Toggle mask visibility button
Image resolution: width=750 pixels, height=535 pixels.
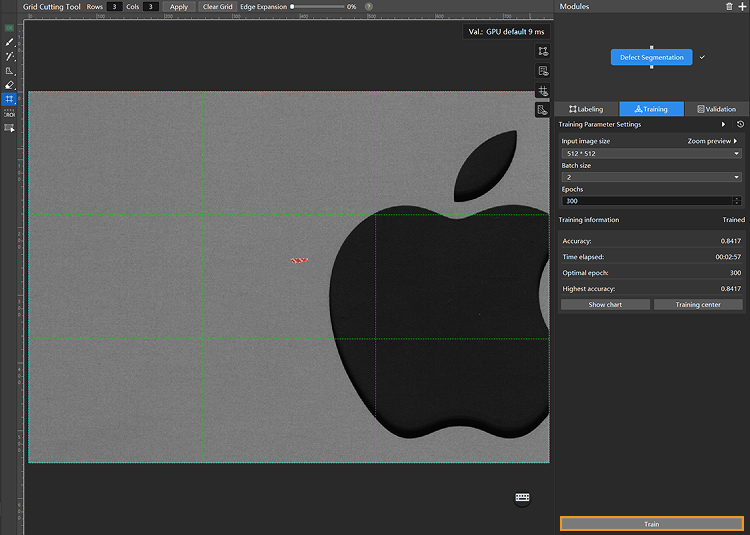click(x=542, y=110)
